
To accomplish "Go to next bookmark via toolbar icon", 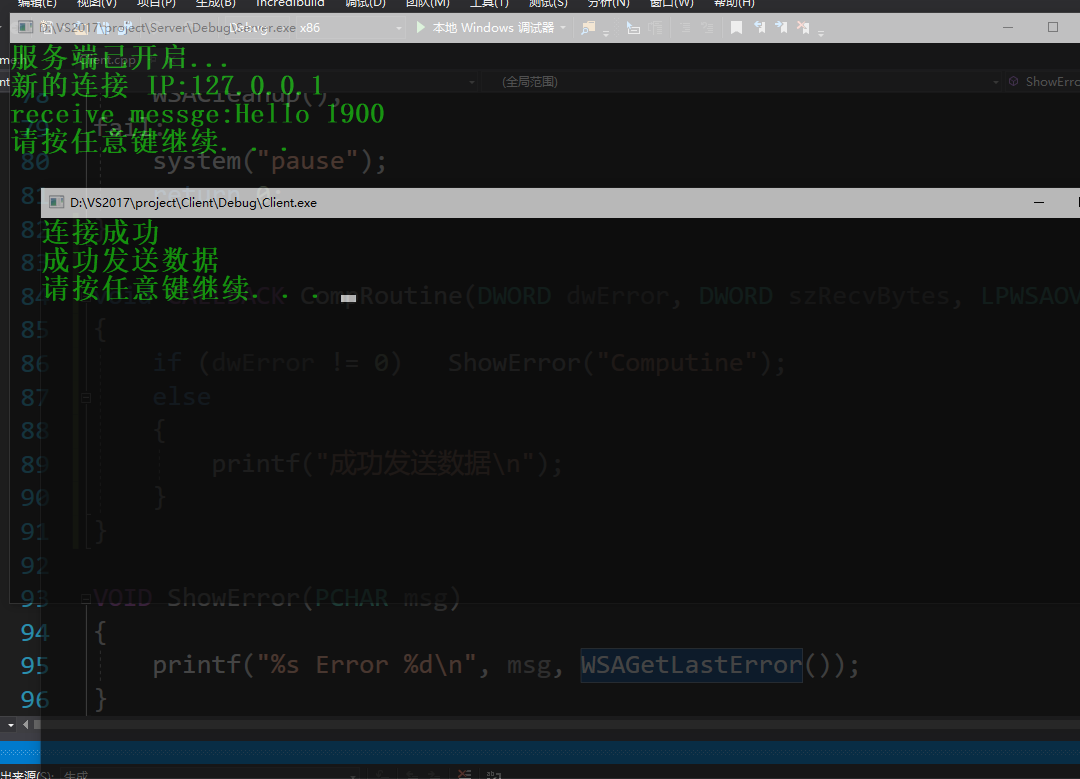I will click(781, 28).
